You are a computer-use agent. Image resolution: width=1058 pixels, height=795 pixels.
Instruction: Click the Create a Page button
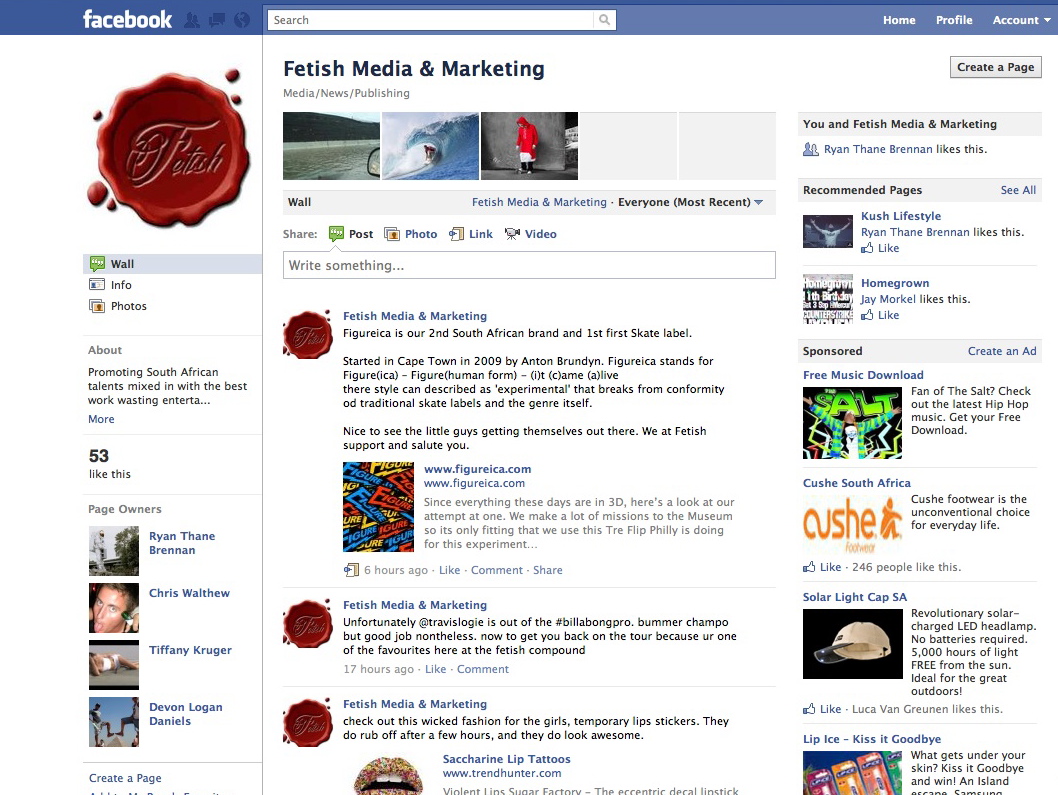[x=995, y=67]
